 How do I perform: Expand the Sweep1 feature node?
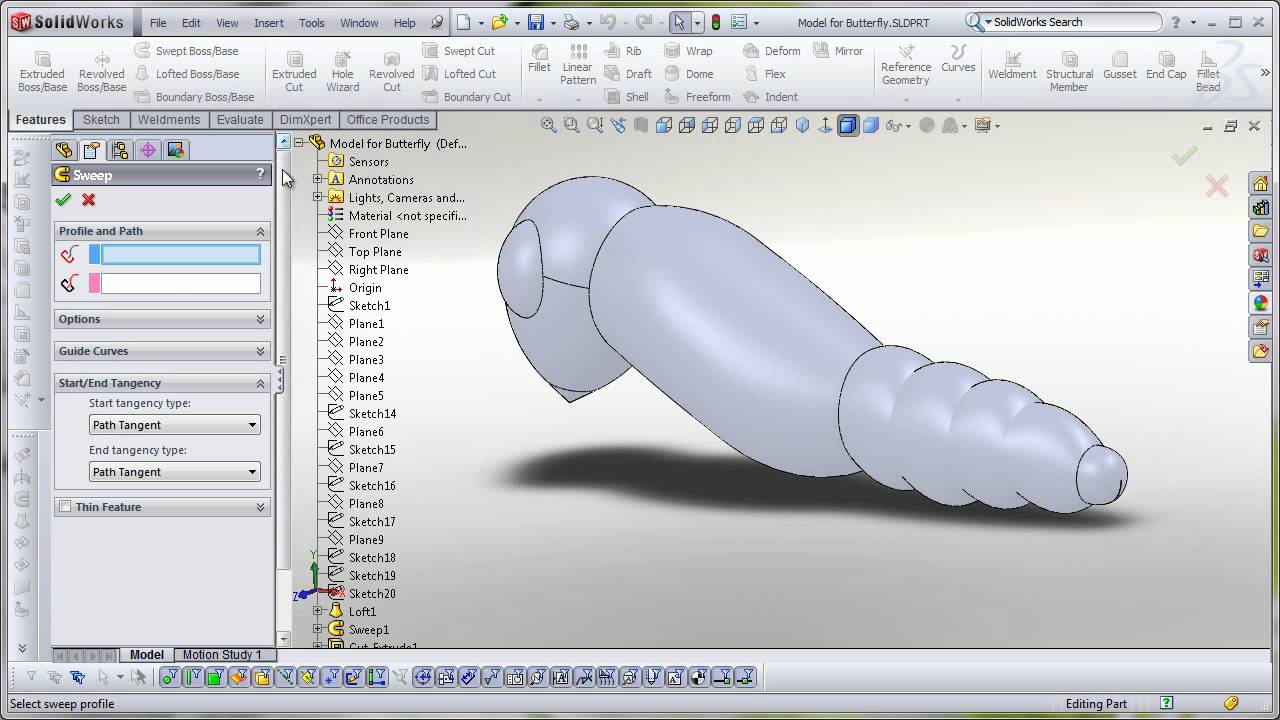(x=318, y=630)
